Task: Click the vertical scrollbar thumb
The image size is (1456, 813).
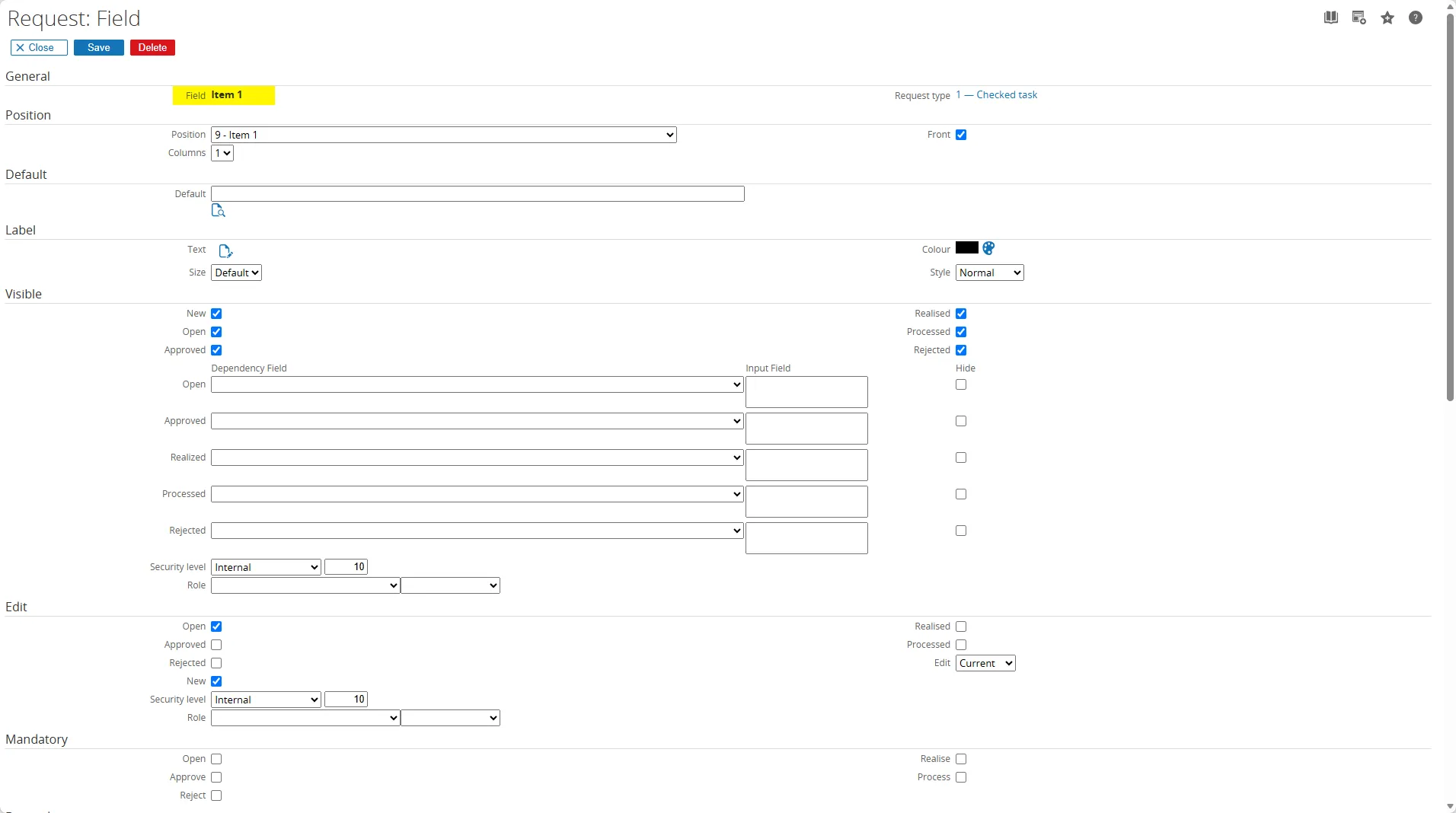Action: 1450,206
